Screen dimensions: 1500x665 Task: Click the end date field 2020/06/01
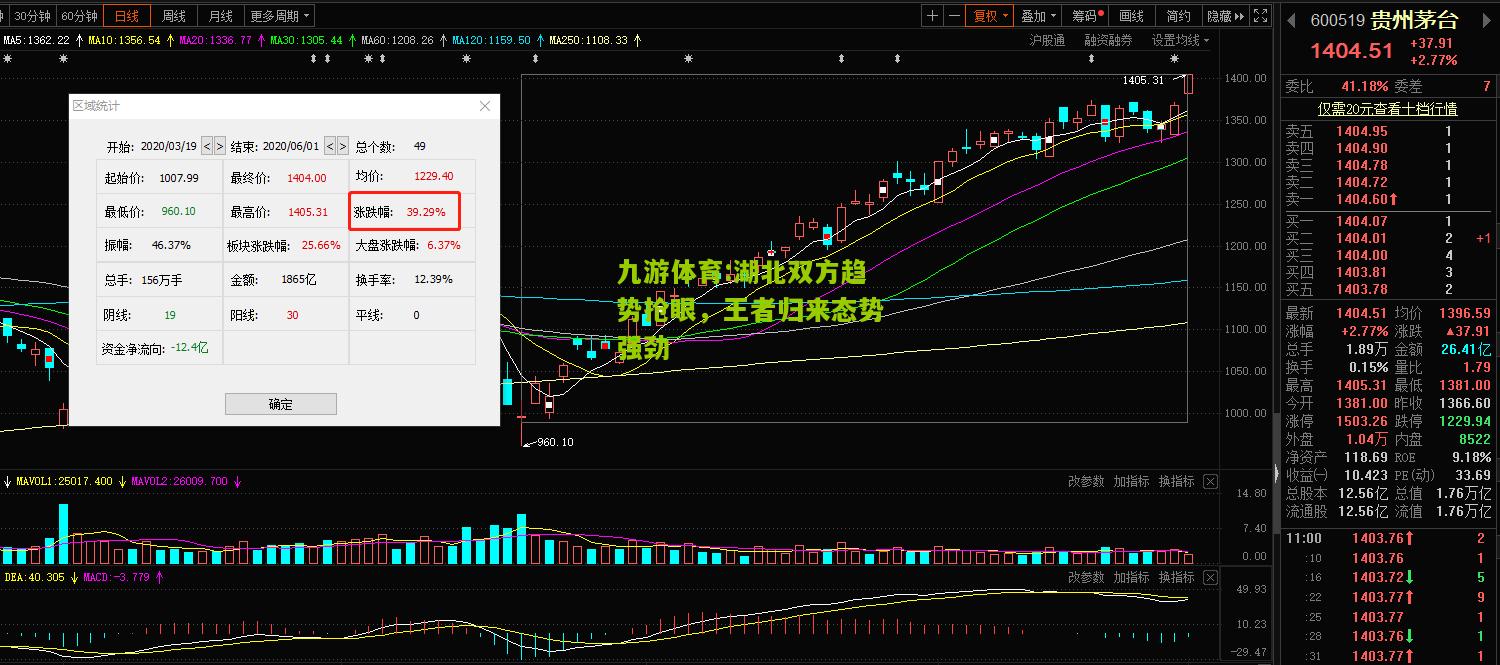291,146
